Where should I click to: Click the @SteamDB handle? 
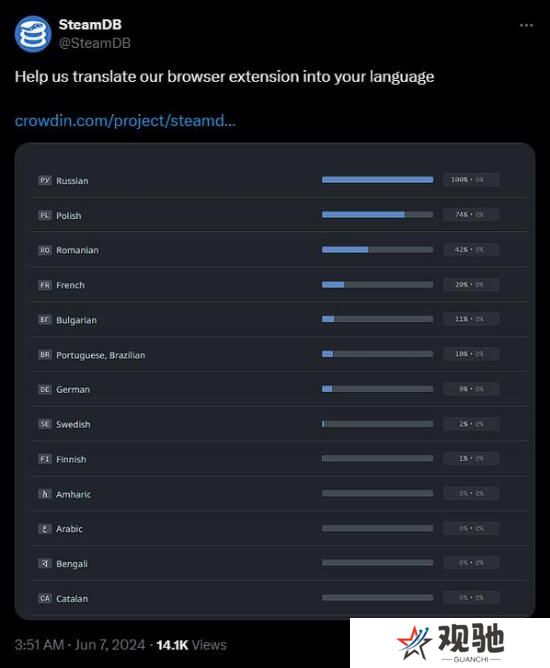tap(95, 43)
